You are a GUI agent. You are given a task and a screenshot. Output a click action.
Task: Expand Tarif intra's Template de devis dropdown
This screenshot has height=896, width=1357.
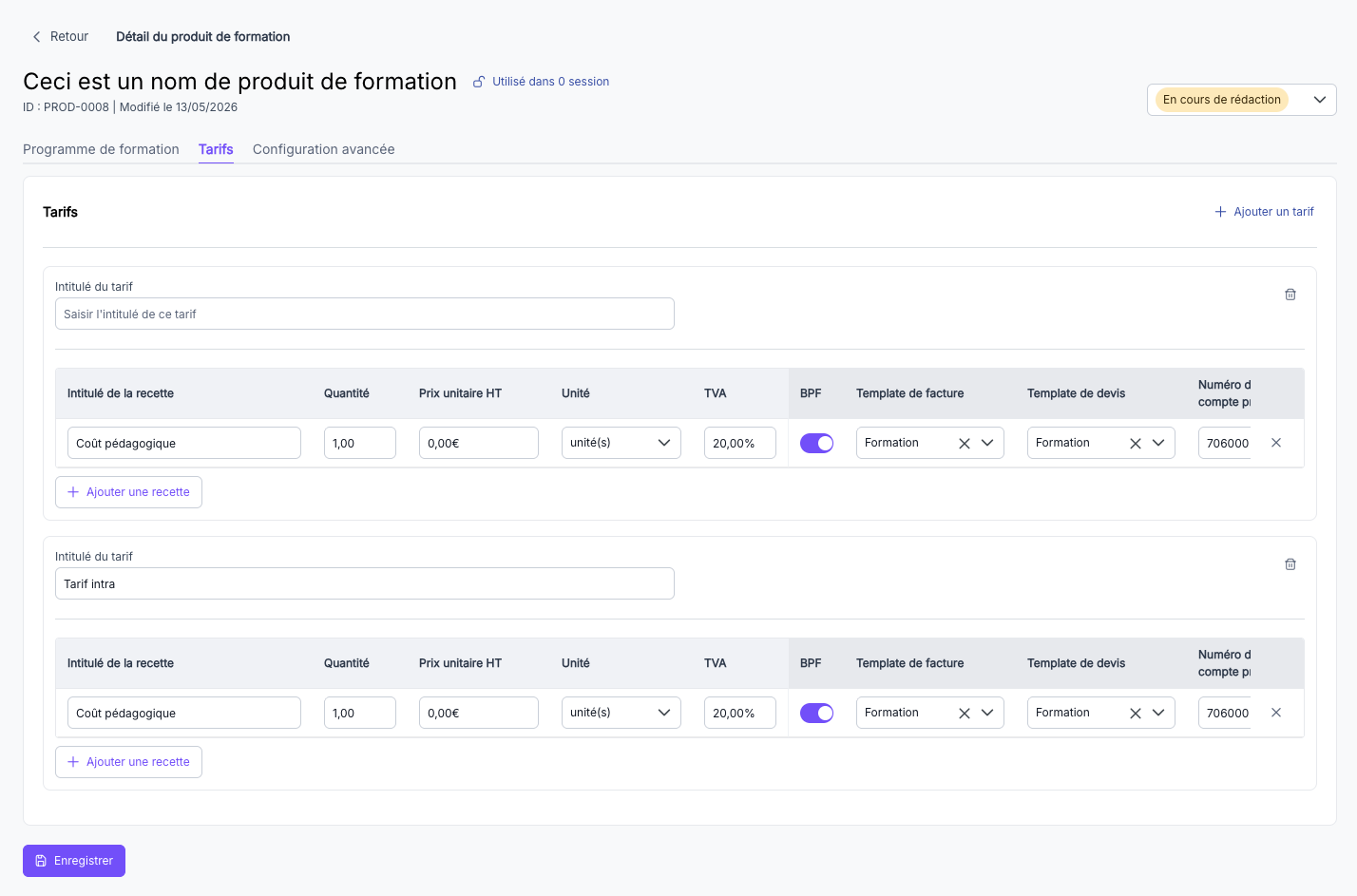1158,713
